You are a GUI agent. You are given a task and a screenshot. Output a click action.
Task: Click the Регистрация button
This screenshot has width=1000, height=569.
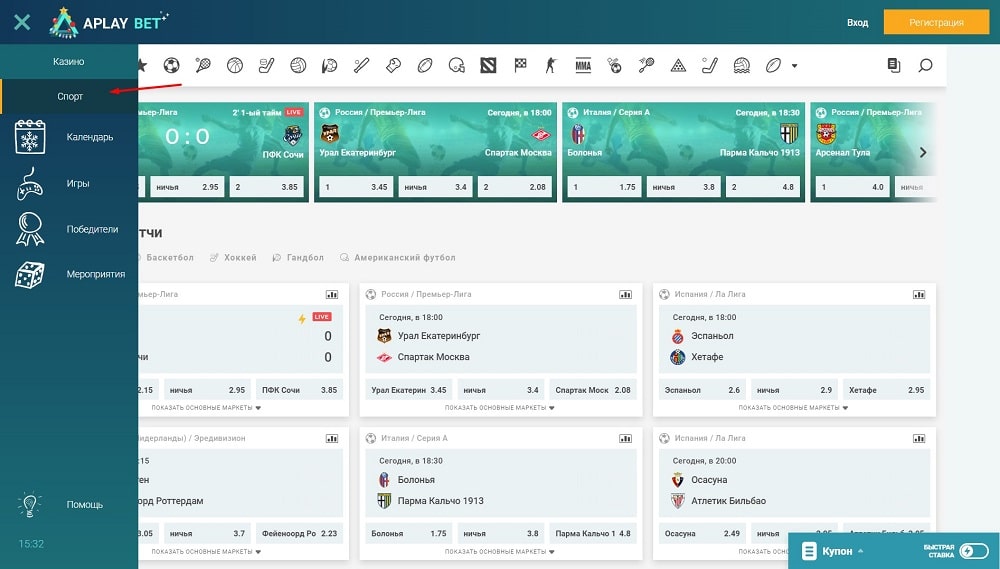point(936,22)
